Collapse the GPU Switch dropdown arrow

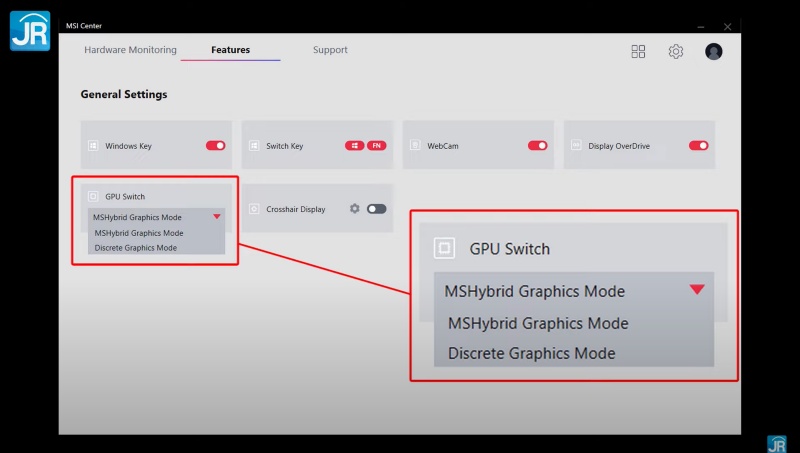[216, 216]
